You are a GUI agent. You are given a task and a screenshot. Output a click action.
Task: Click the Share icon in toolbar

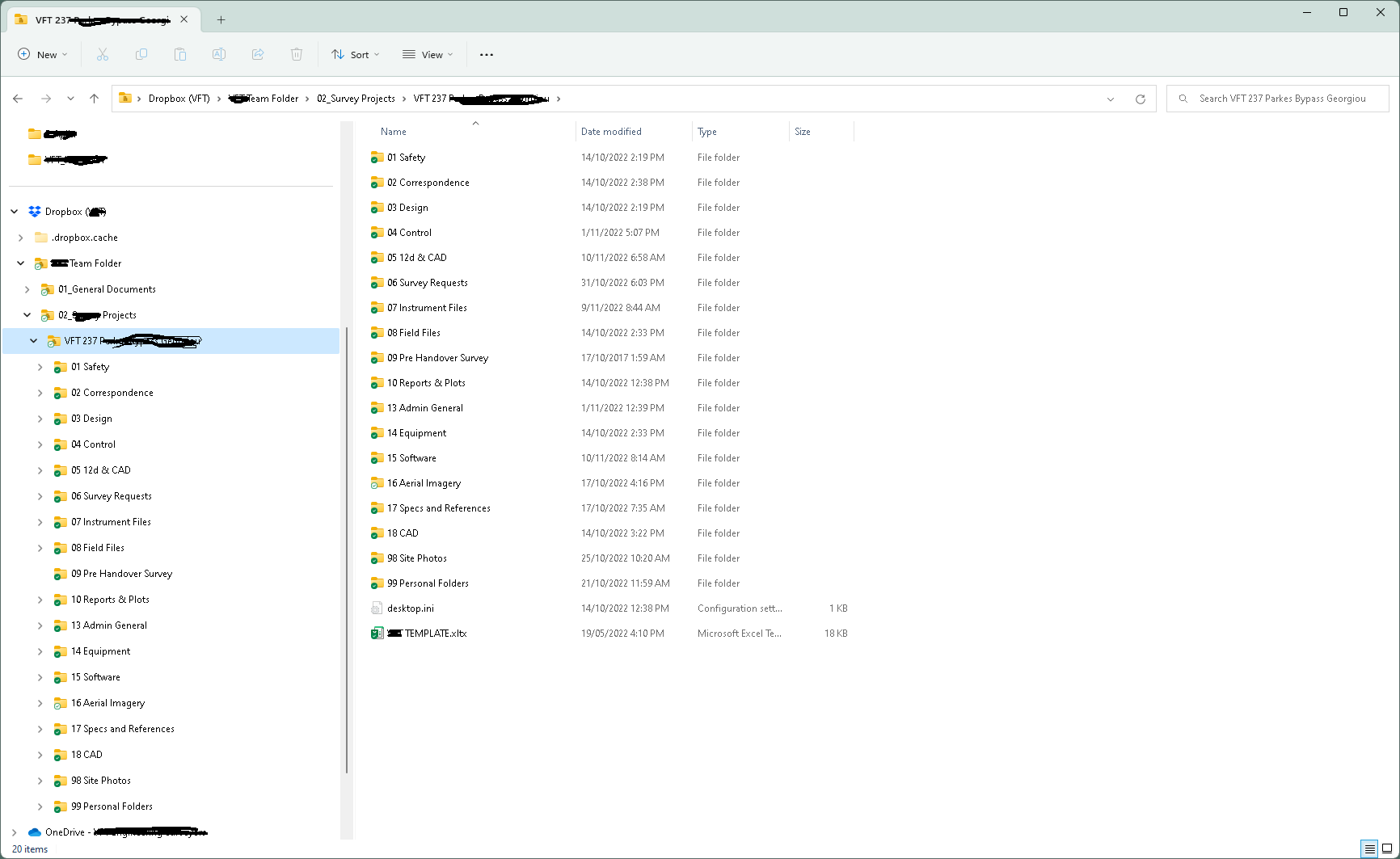pos(258,54)
